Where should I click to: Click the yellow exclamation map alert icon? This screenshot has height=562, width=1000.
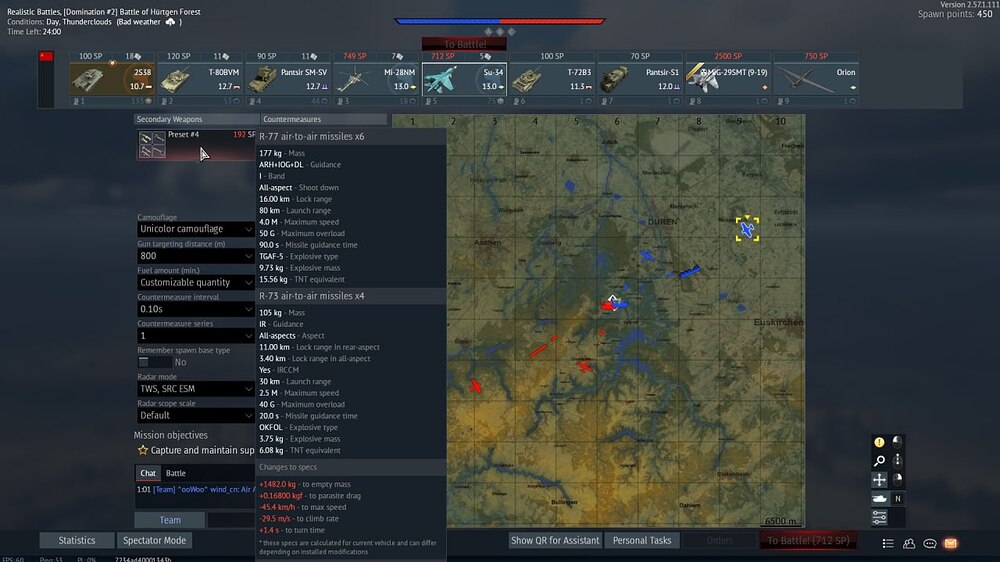pos(879,442)
